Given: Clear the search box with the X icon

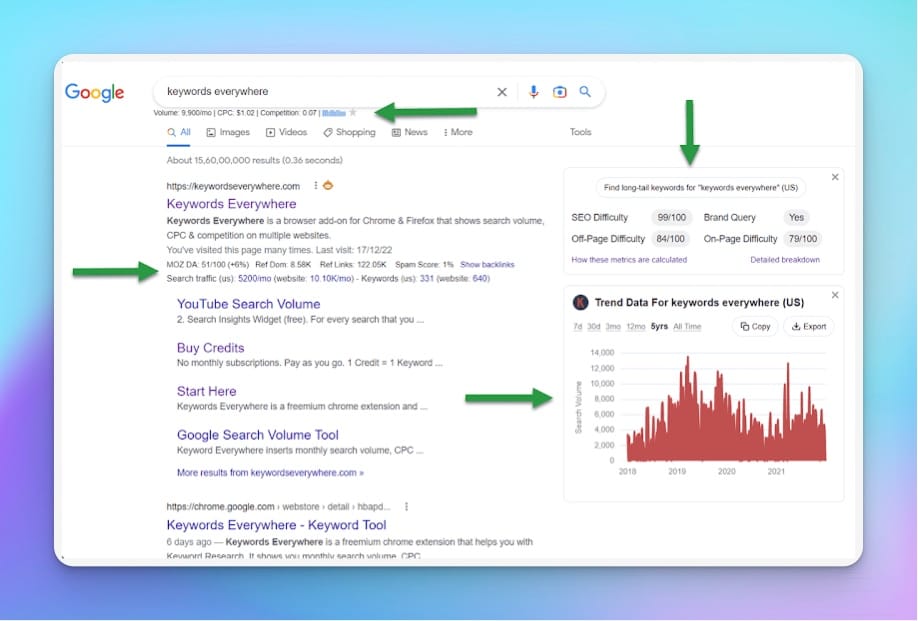Looking at the screenshot, I should 502,92.
